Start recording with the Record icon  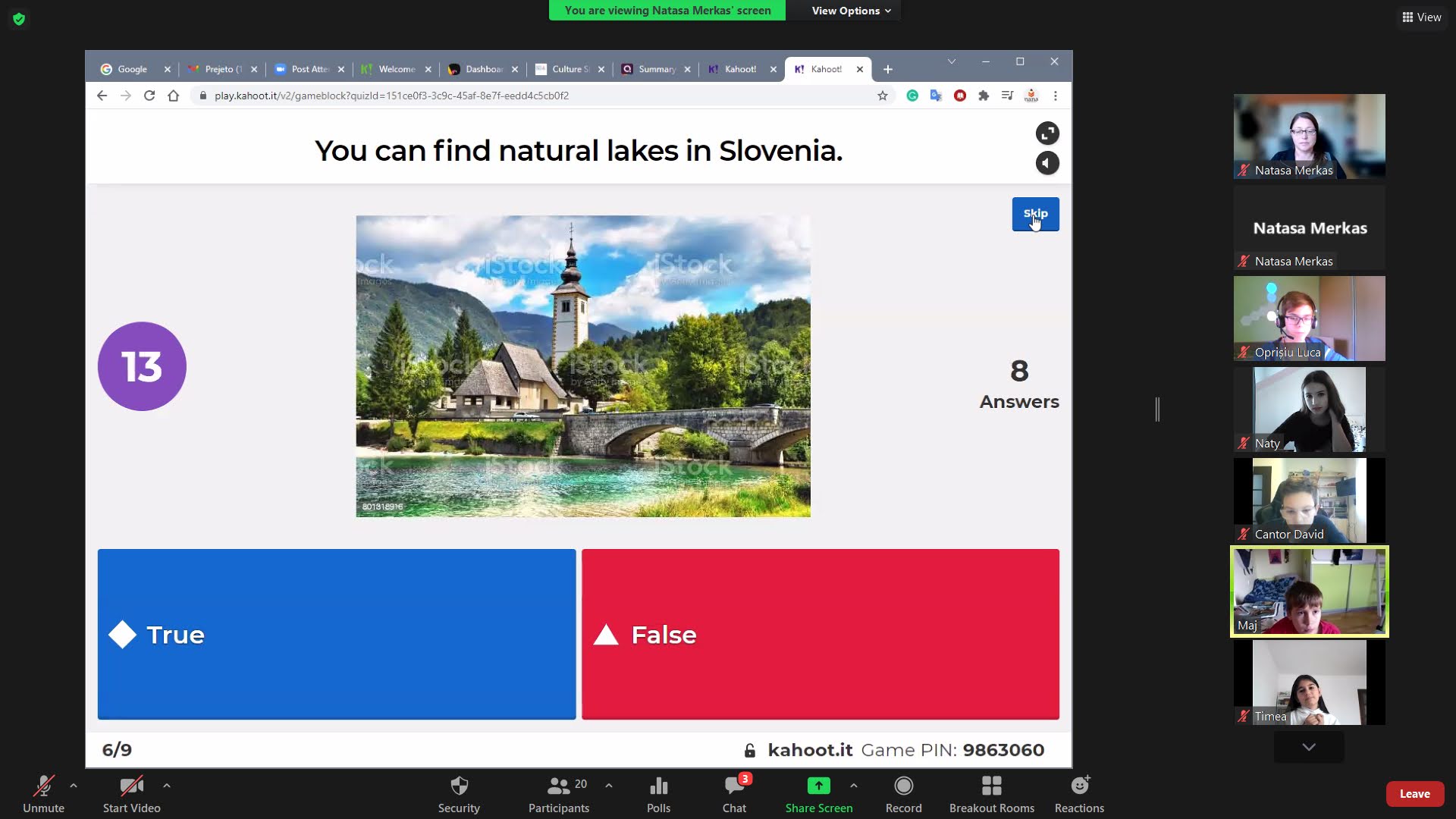coord(903,786)
